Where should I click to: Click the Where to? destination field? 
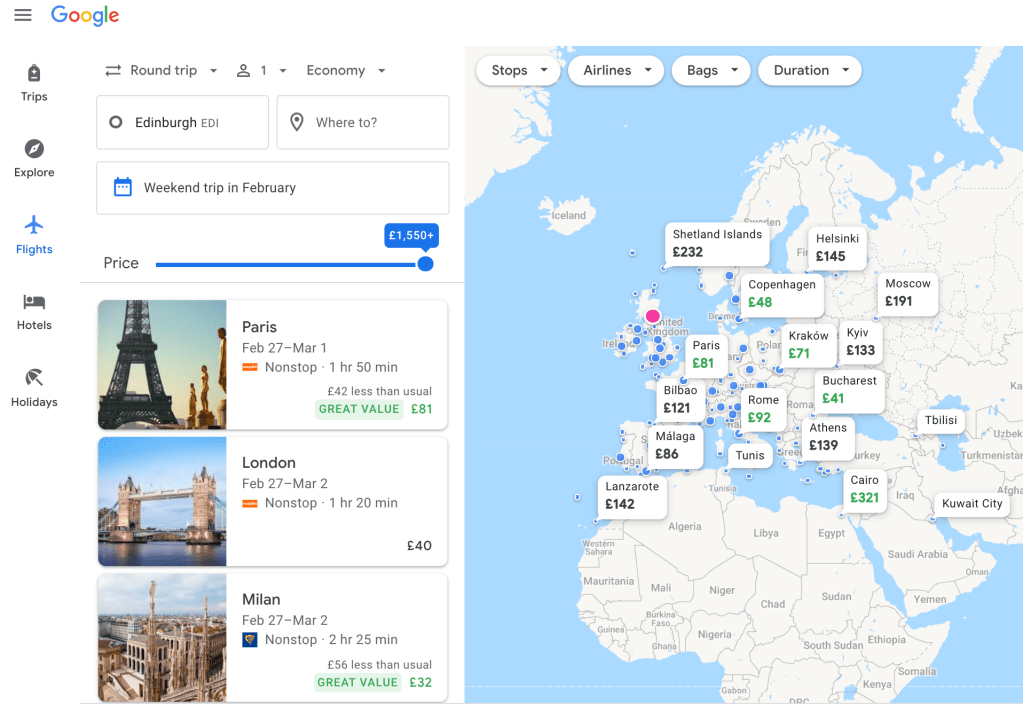pyautogui.click(x=363, y=122)
